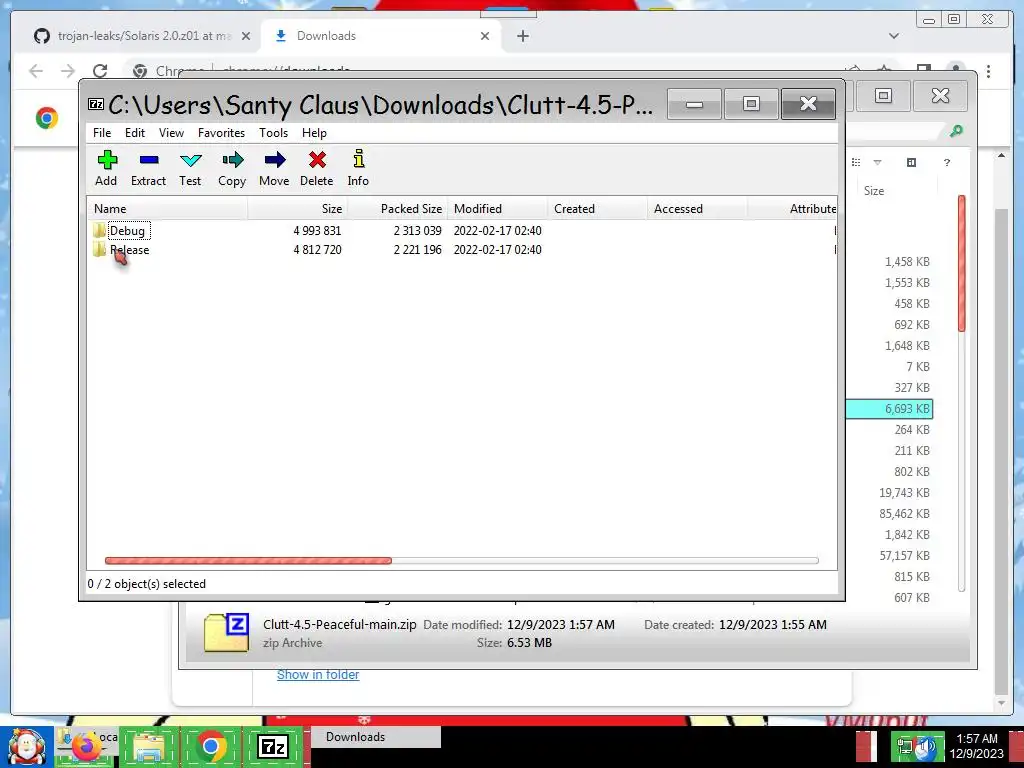Image resolution: width=1024 pixels, height=768 pixels.
Task: Click the volume speaker tray icon
Action: pos(925,748)
